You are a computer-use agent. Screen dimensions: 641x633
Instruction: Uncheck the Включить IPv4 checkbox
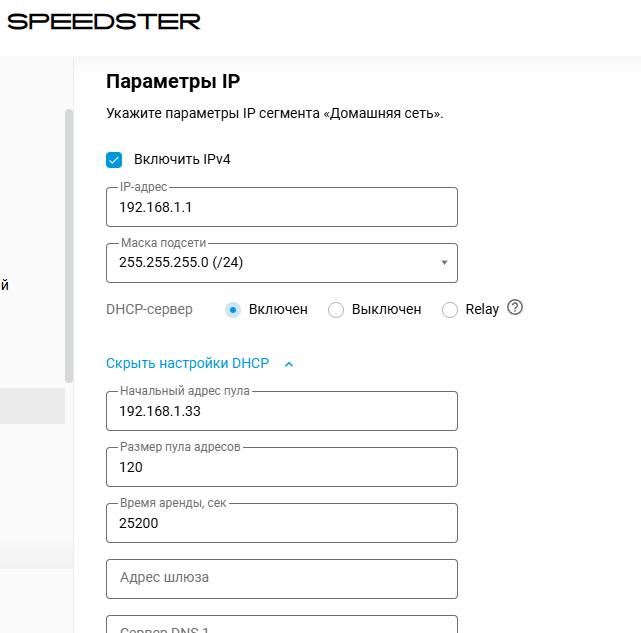[114, 160]
